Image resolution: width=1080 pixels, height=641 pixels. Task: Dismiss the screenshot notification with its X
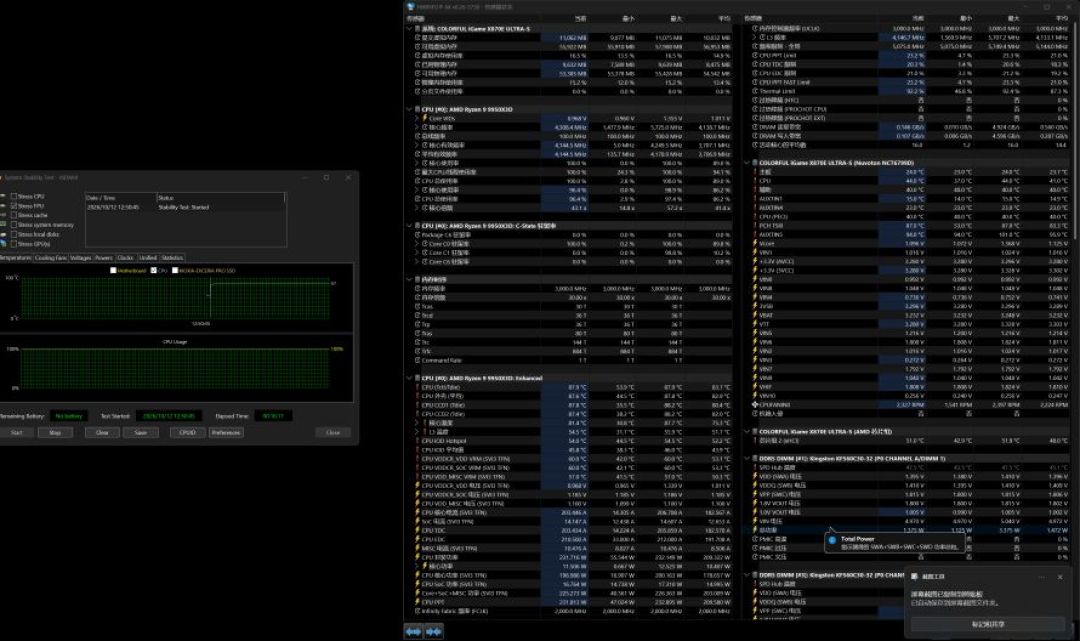tap(1060, 577)
